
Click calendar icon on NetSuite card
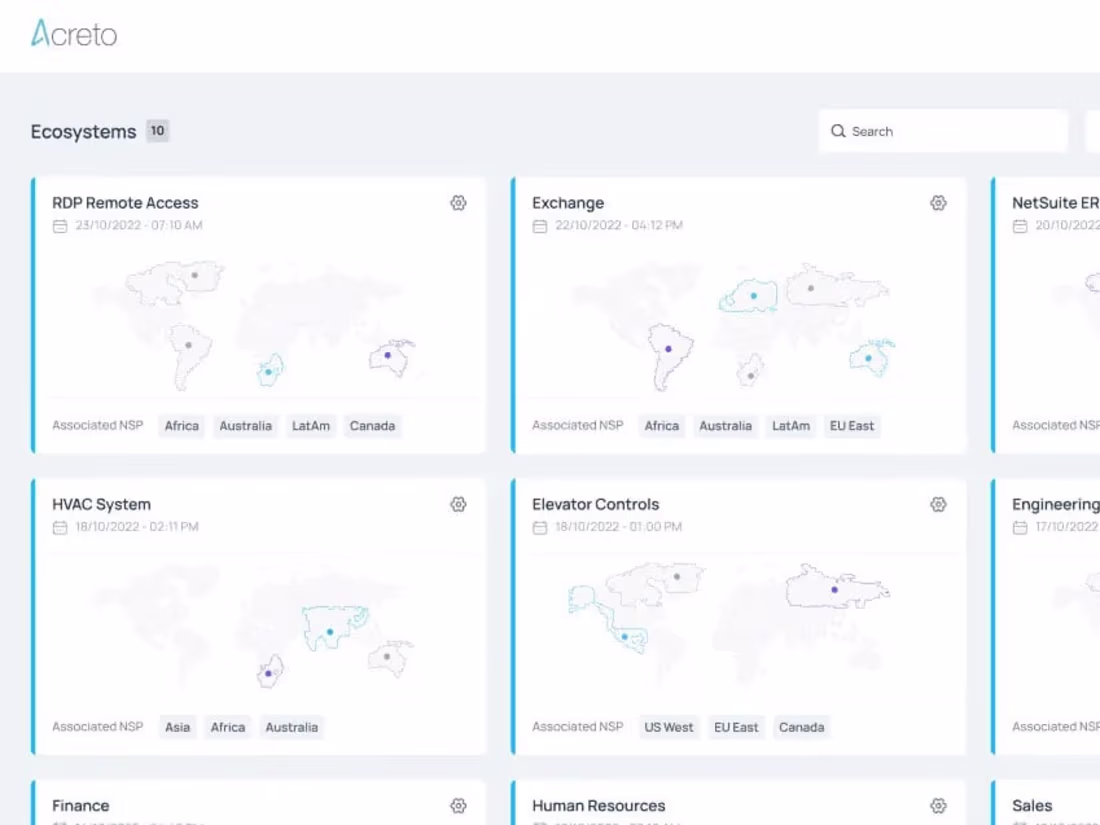point(1019,226)
